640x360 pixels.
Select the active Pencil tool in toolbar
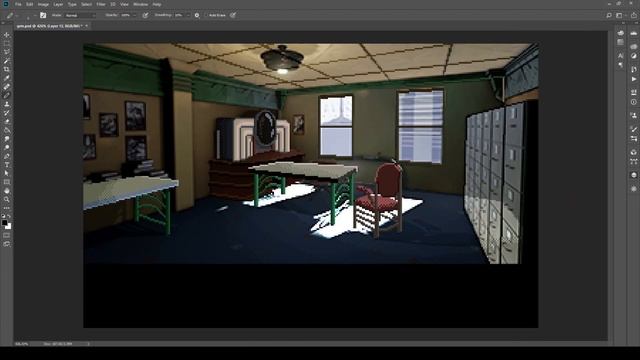tap(7, 95)
